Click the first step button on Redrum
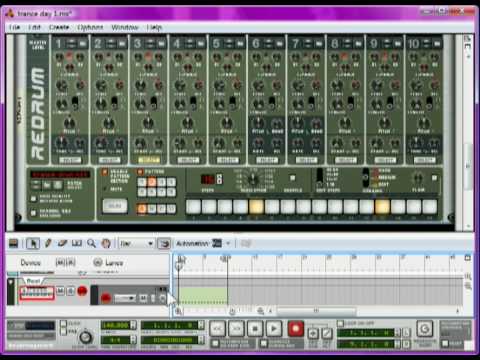Screen dimensions: 480x360 pyautogui.click(x=193, y=207)
